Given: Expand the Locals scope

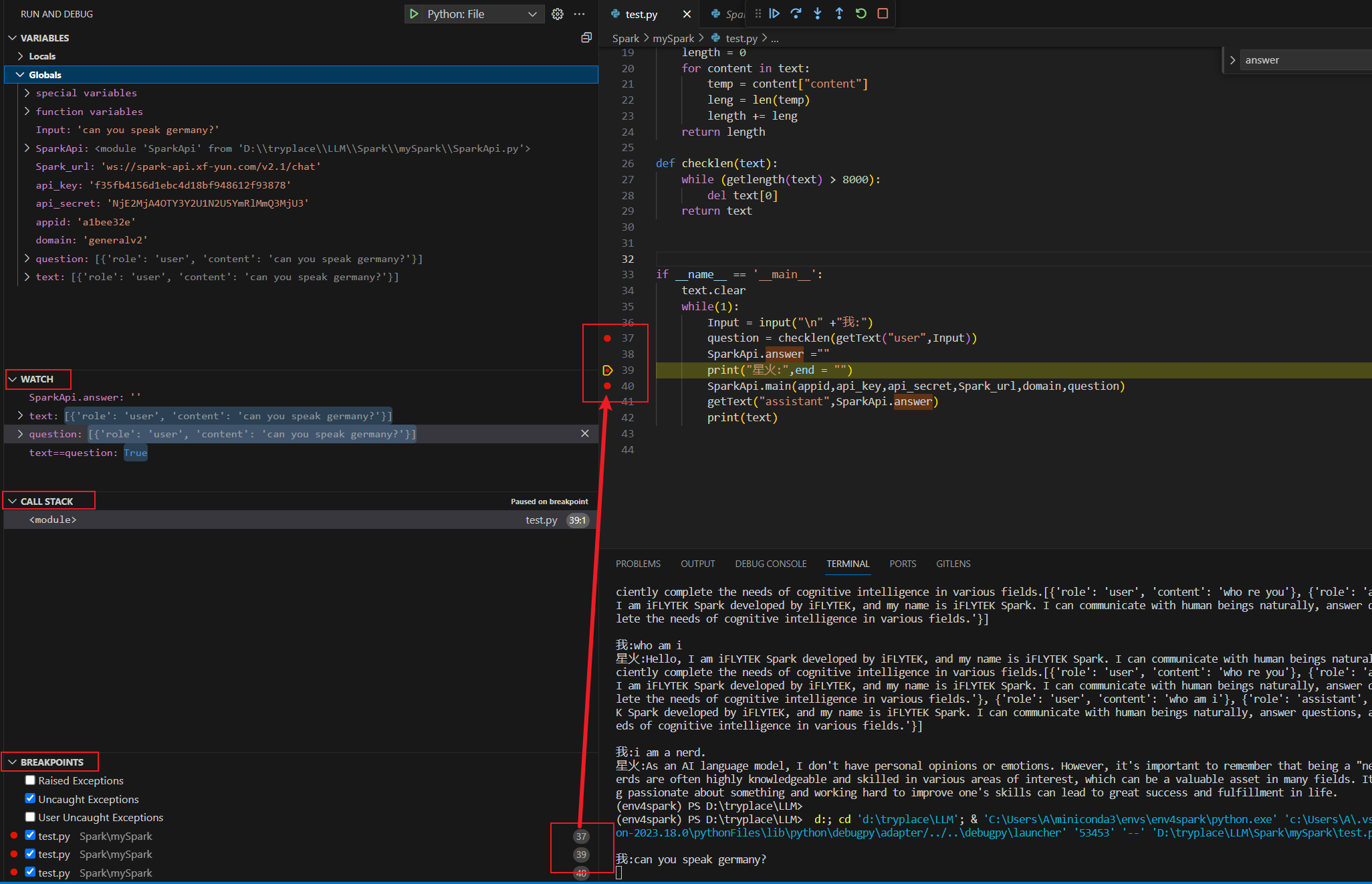Looking at the screenshot, I should 20,56.
